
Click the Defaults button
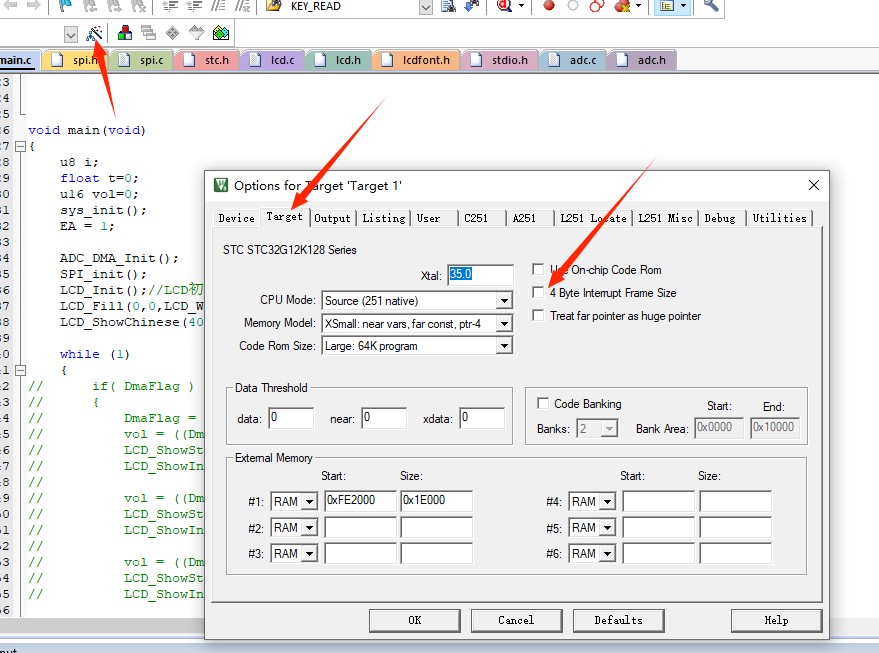click(618, 620)
